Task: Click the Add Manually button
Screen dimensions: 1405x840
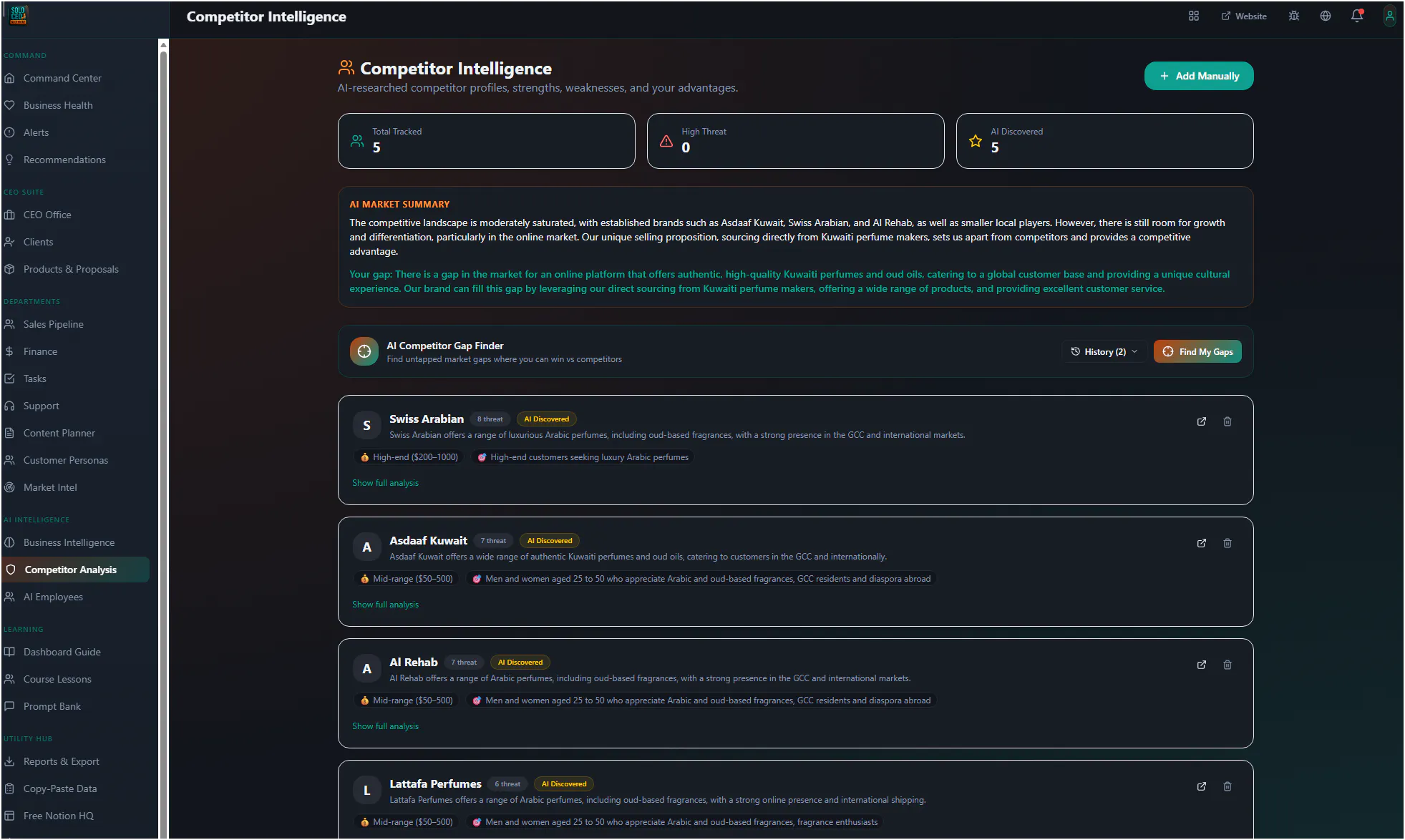Action: (1199, 76)
